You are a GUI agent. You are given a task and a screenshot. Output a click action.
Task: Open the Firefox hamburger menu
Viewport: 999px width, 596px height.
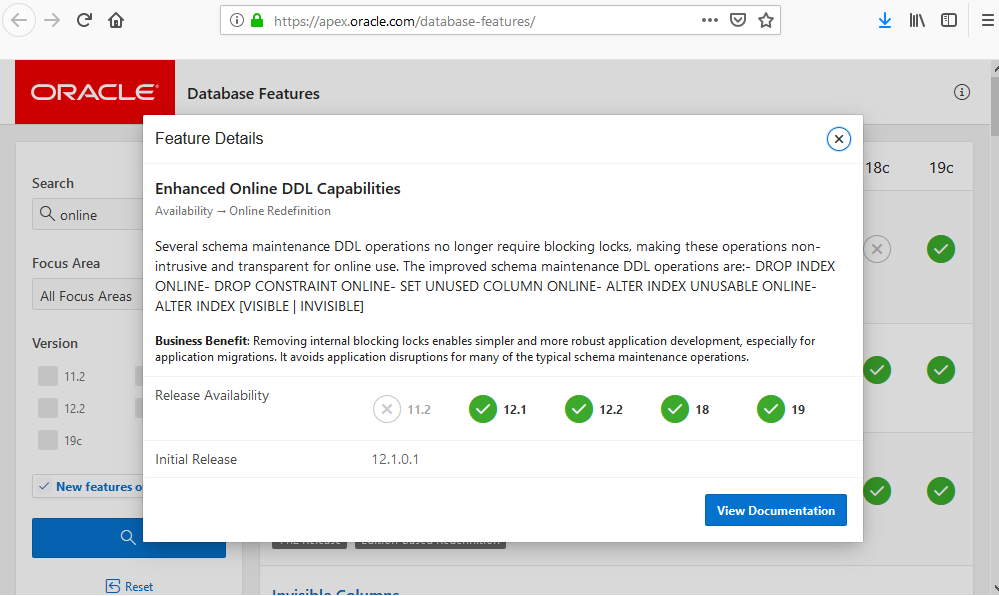(x=987, y=20)
